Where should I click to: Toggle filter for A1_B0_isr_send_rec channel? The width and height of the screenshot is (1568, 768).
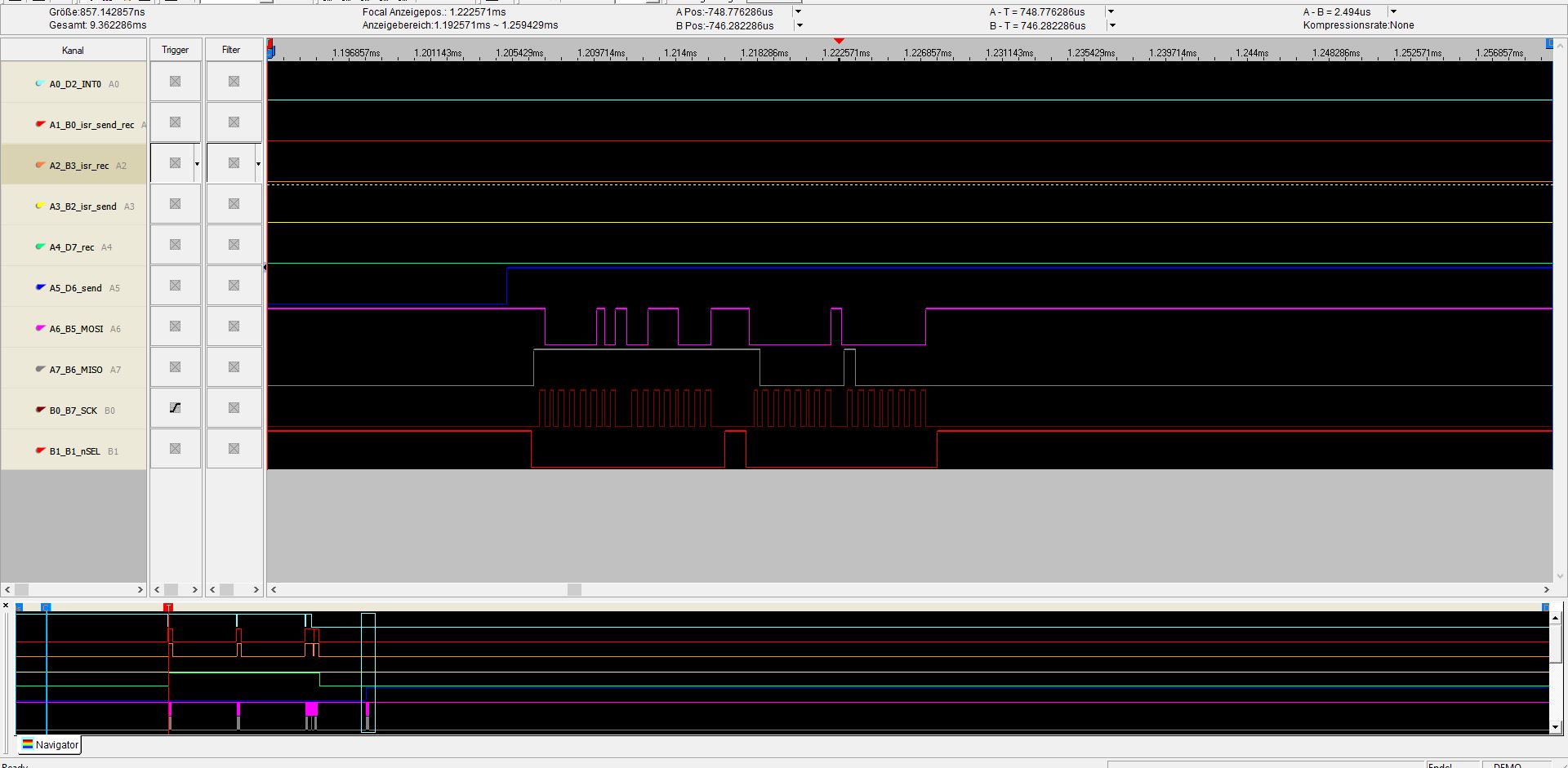(234, 122)
